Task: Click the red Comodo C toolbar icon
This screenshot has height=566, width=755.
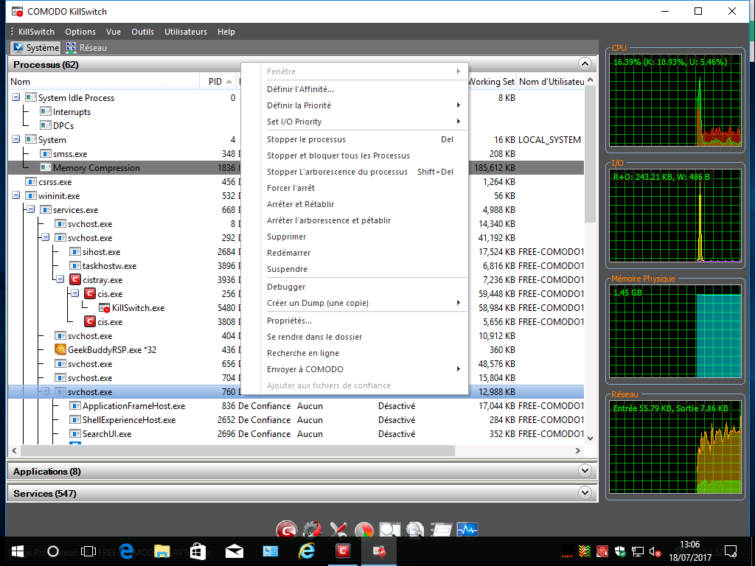Action: 287,530
